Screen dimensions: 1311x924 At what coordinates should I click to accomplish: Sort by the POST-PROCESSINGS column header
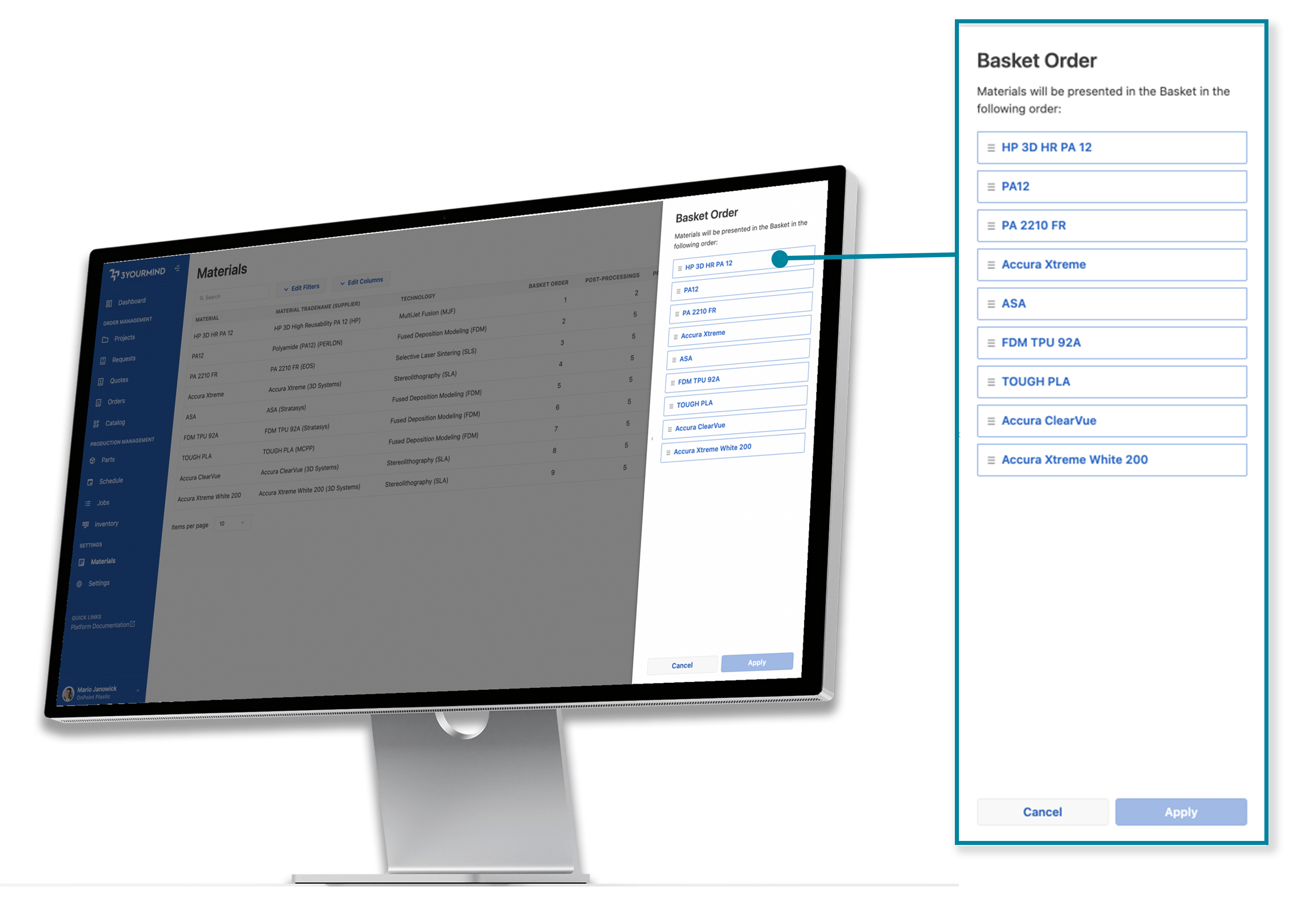coord(612,278)
